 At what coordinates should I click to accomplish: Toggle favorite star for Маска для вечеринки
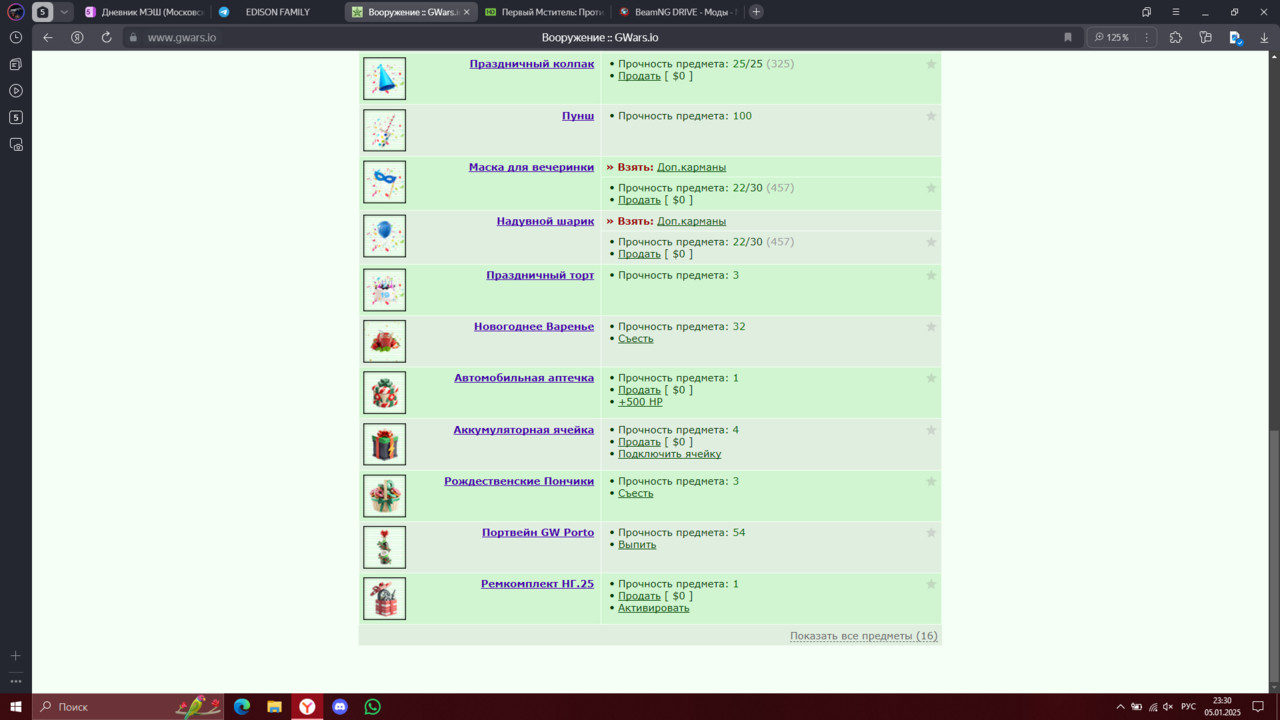pyautogui.click(x=931, y=188)
